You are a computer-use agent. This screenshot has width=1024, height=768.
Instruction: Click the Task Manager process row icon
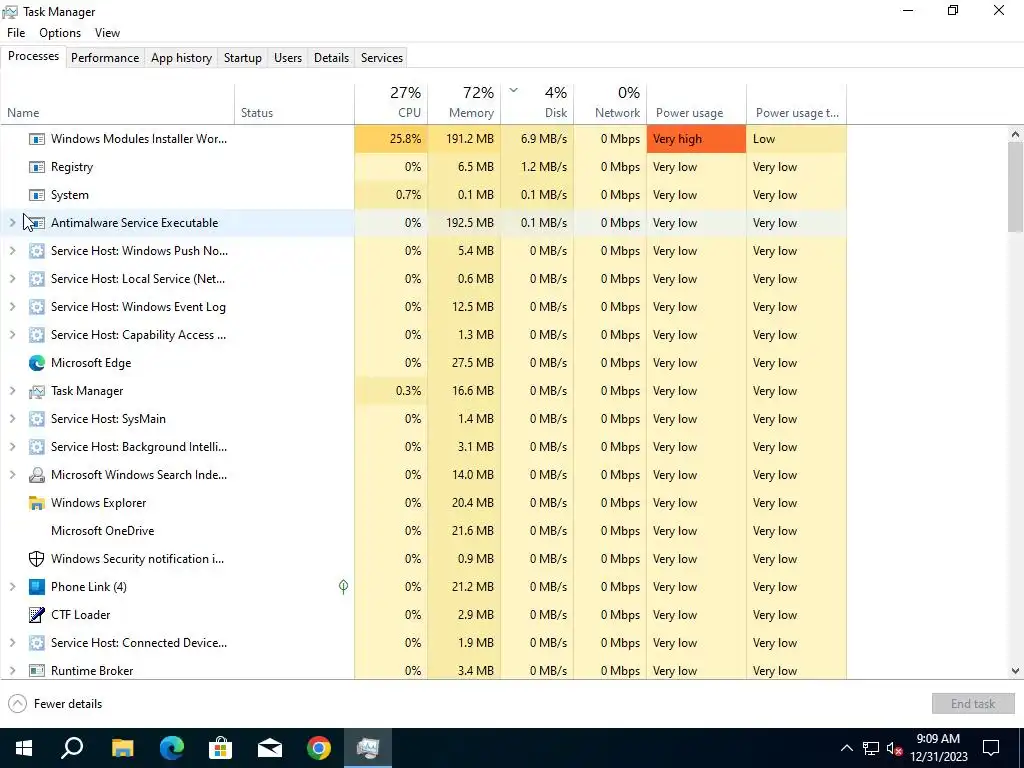pyautogui.click(x=37, y=391)
